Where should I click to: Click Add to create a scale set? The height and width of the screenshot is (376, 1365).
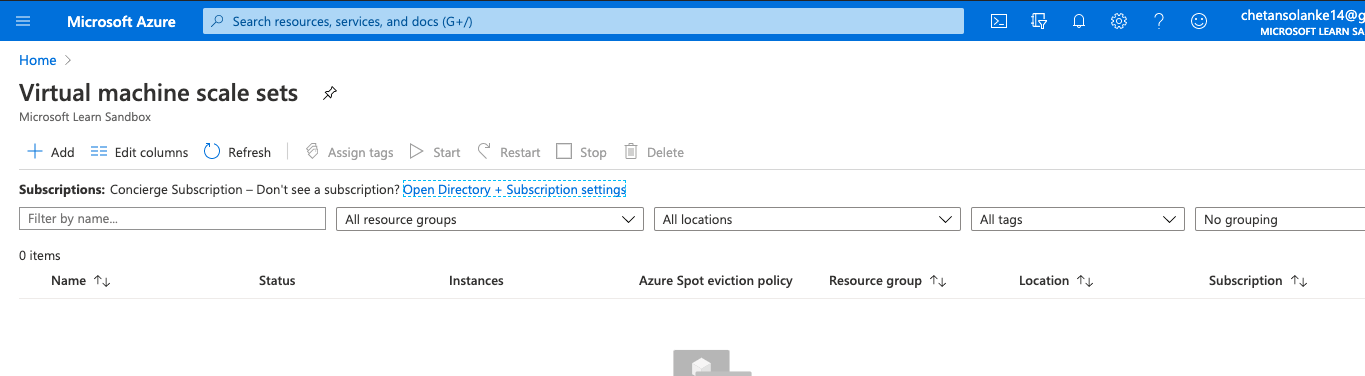(x=50, y=152)
